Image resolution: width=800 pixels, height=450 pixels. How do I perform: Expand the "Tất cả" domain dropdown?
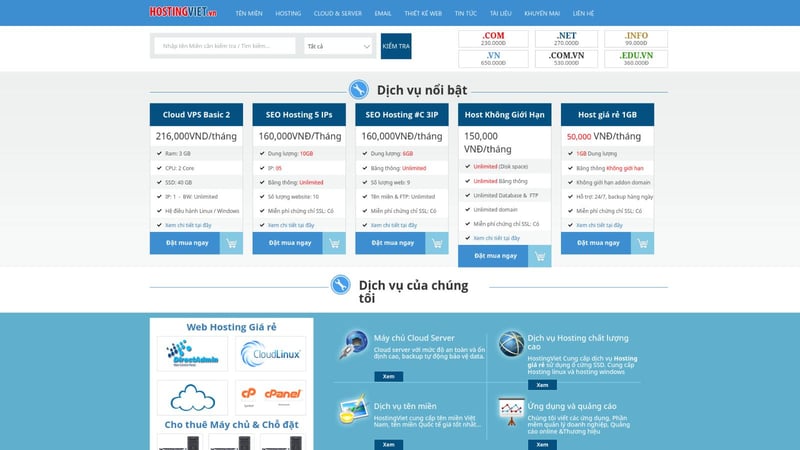(x=338, y=46)
